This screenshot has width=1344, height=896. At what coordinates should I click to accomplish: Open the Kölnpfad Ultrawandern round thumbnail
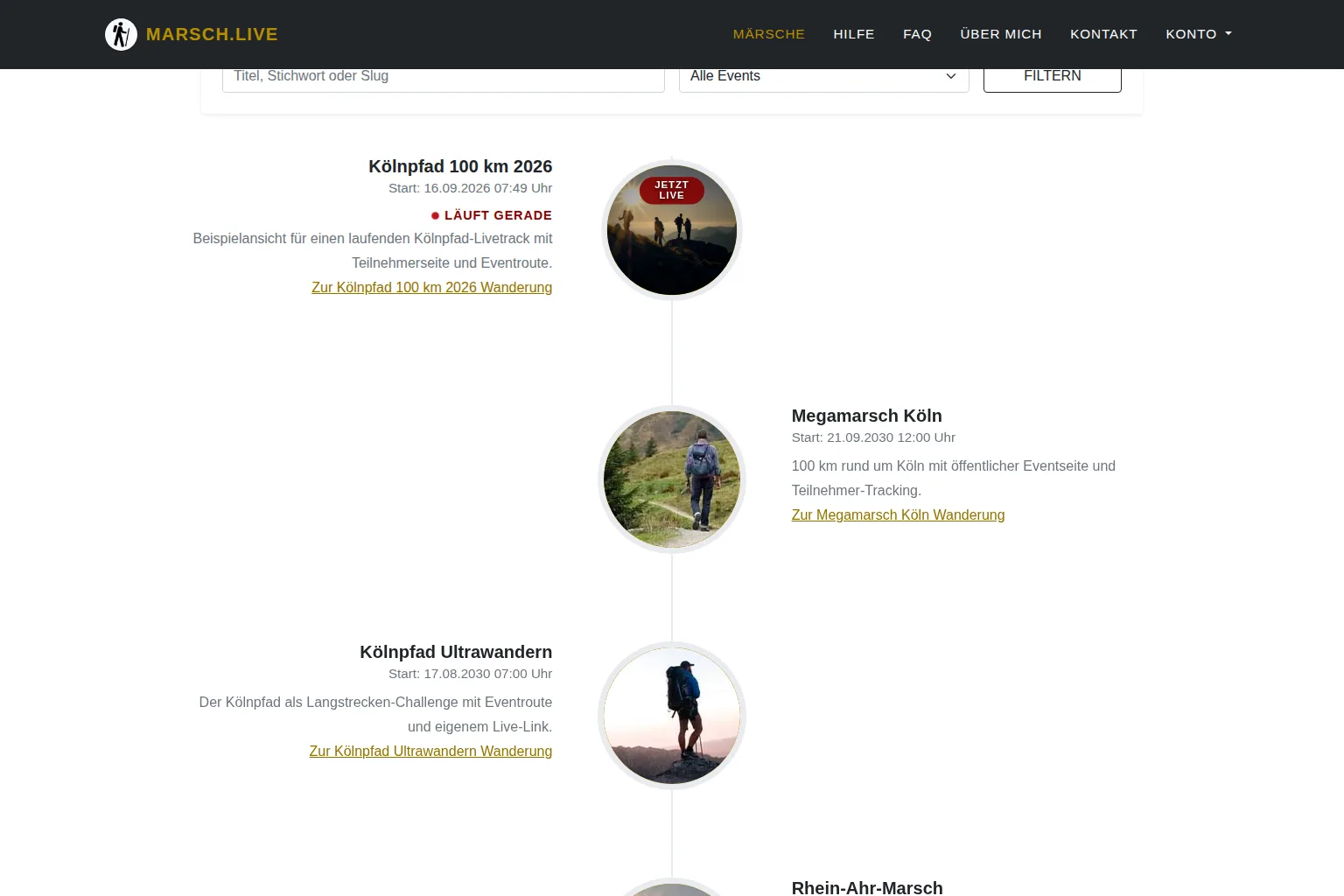pyautogui.click(x=672, y=716)
